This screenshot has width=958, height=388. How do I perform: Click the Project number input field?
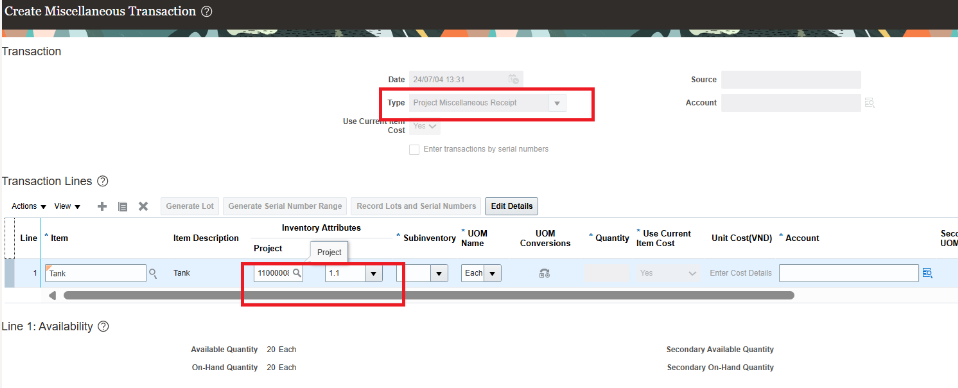(x=273, y=273)
